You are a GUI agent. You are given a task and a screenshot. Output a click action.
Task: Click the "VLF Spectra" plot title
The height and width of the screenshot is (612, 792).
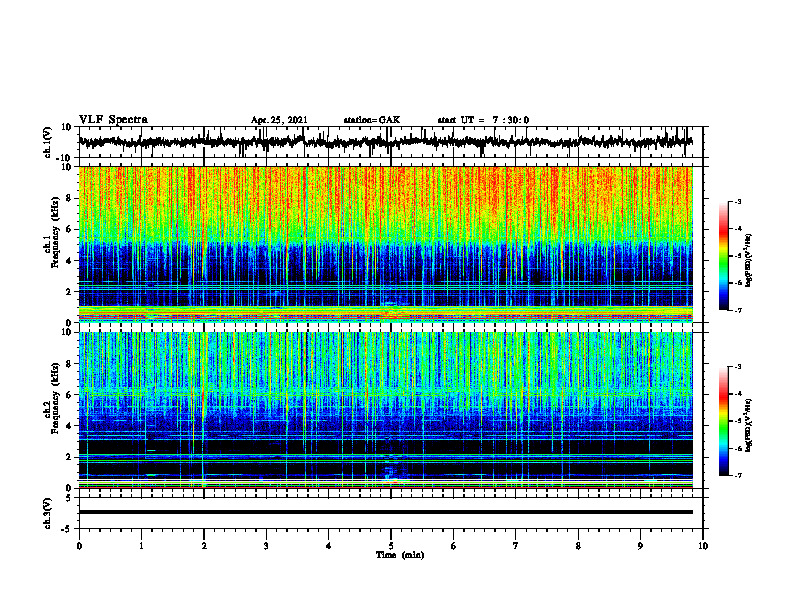click(x=113, y=119)
